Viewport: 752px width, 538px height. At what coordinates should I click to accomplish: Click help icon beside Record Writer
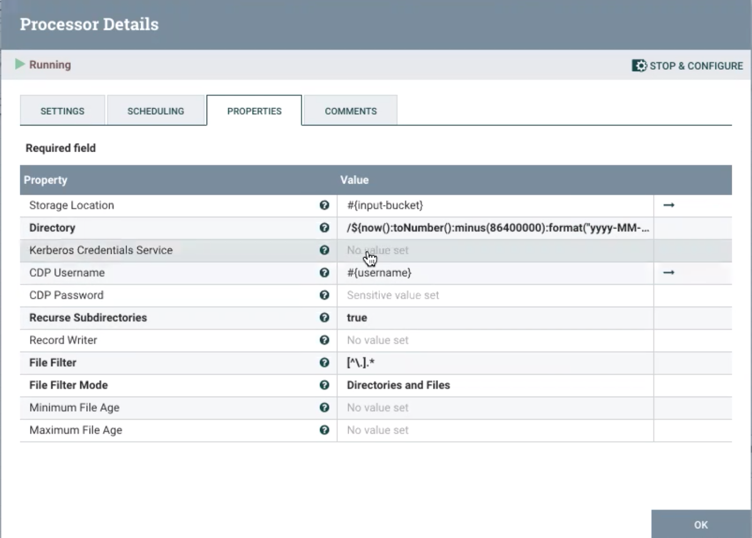(x=324, y=340)
